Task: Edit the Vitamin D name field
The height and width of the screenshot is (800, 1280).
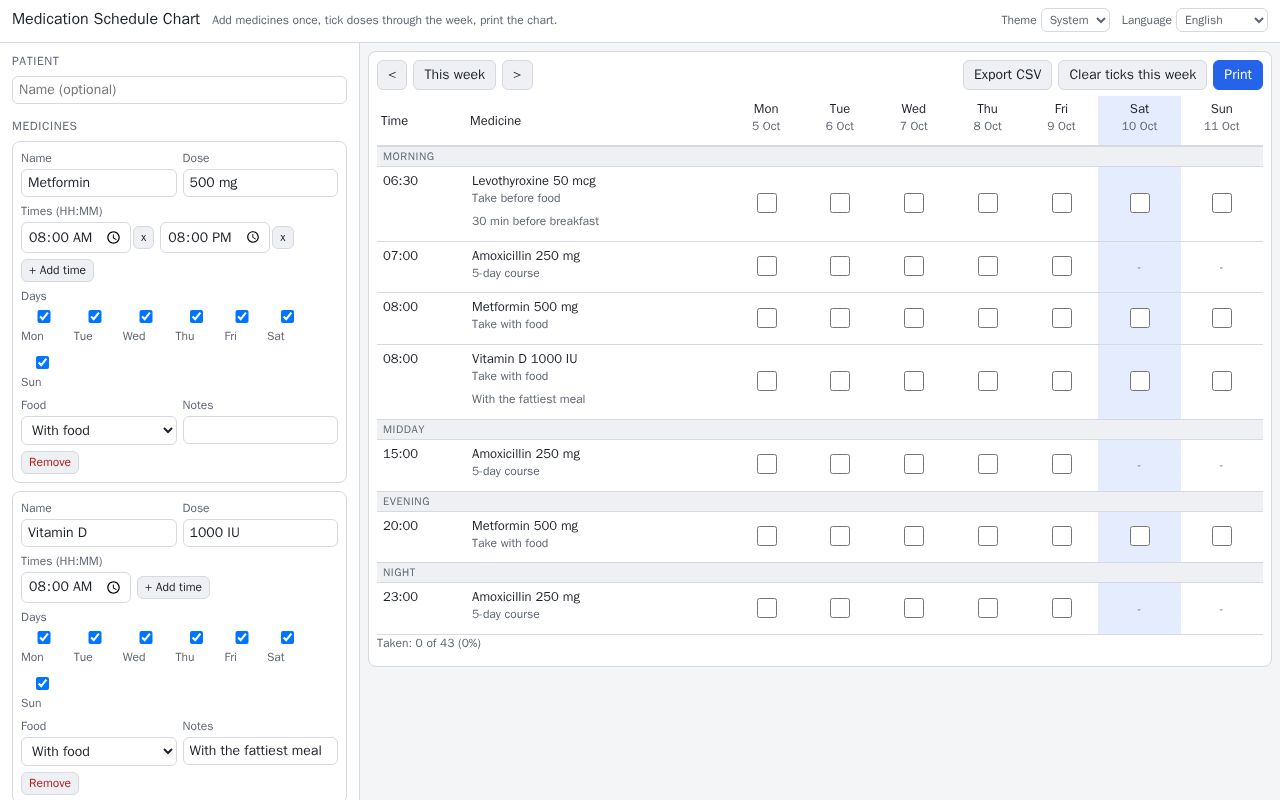Action: pyautogui.click(x=99, y=533)
